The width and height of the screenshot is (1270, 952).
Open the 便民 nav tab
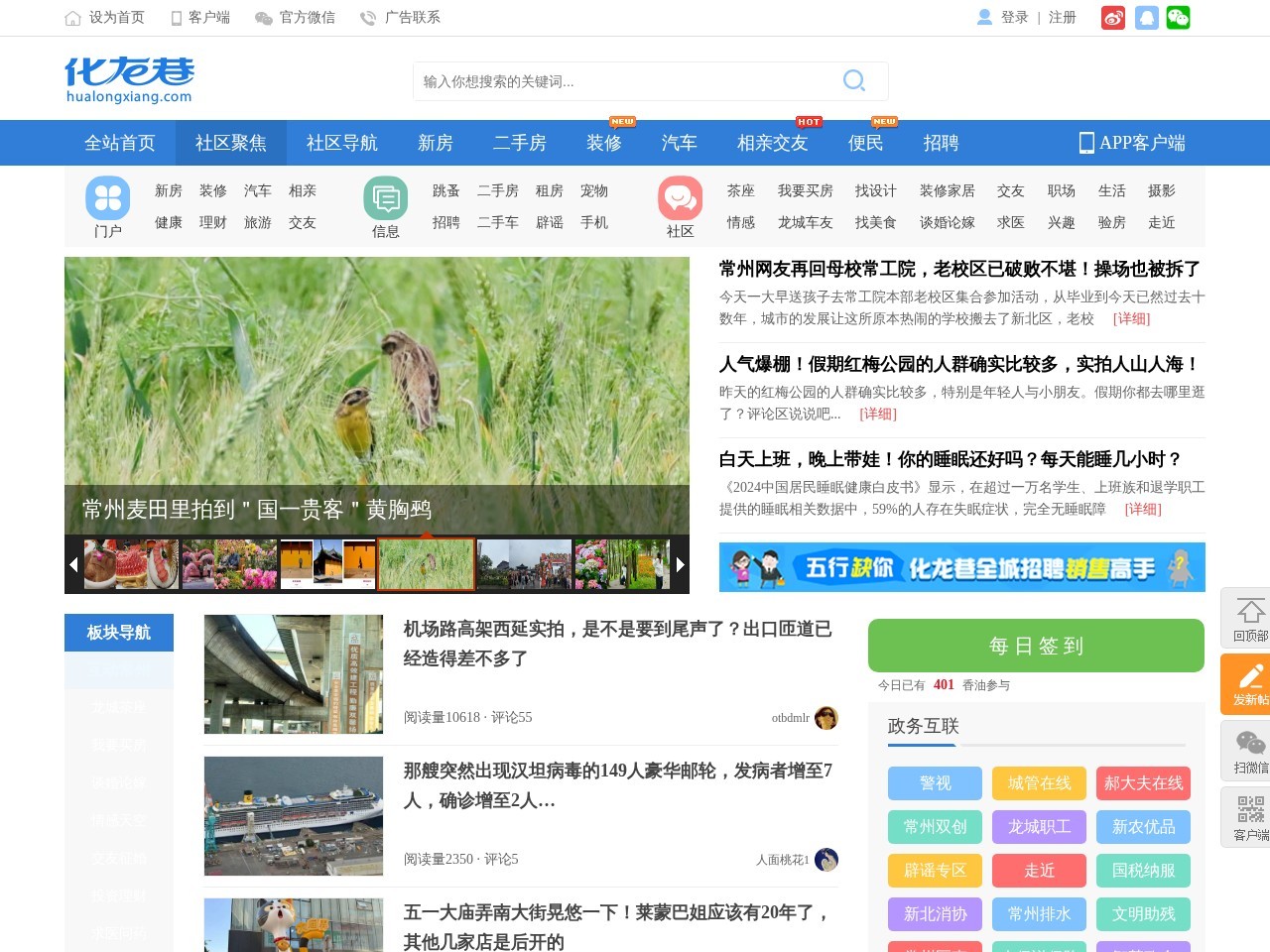pos(866,143)
